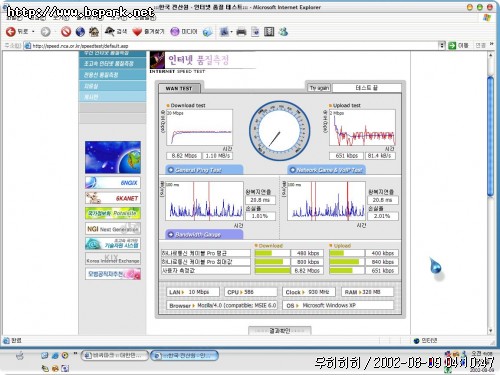Select the 초고속 인터넷 품질측정 sidebar item
500x375 pixels.
112,63
